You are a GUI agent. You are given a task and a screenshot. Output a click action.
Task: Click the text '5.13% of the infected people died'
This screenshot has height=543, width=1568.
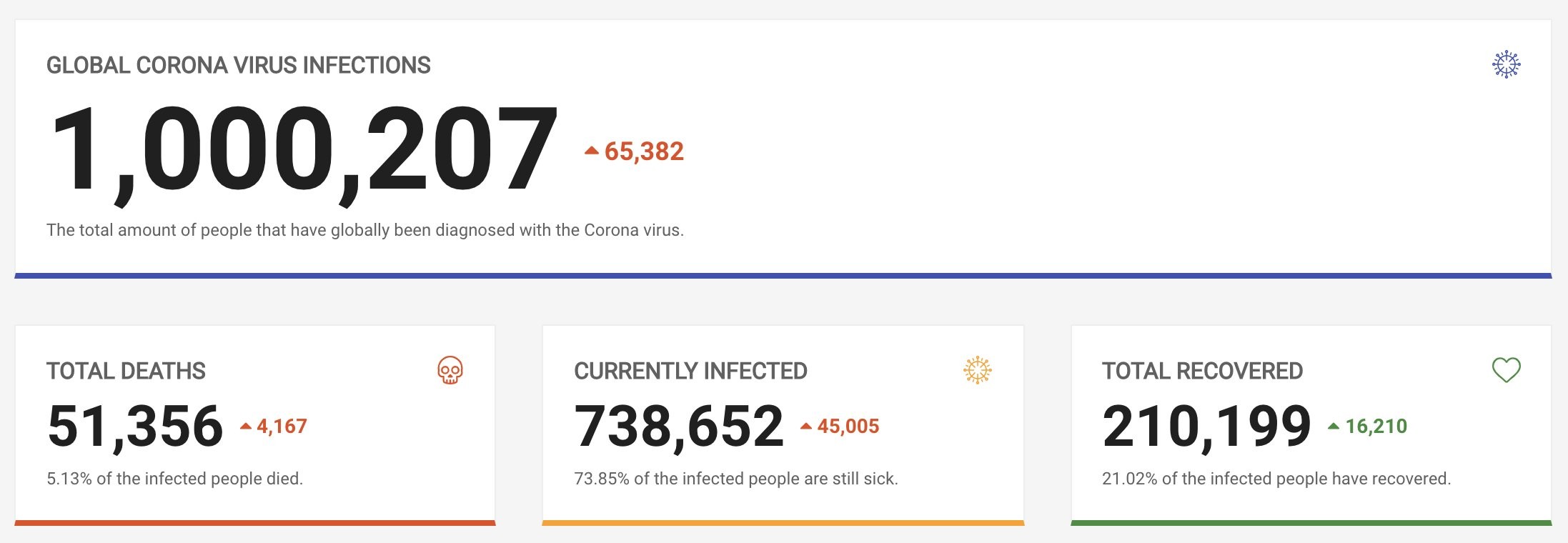[x=175, y=479]
